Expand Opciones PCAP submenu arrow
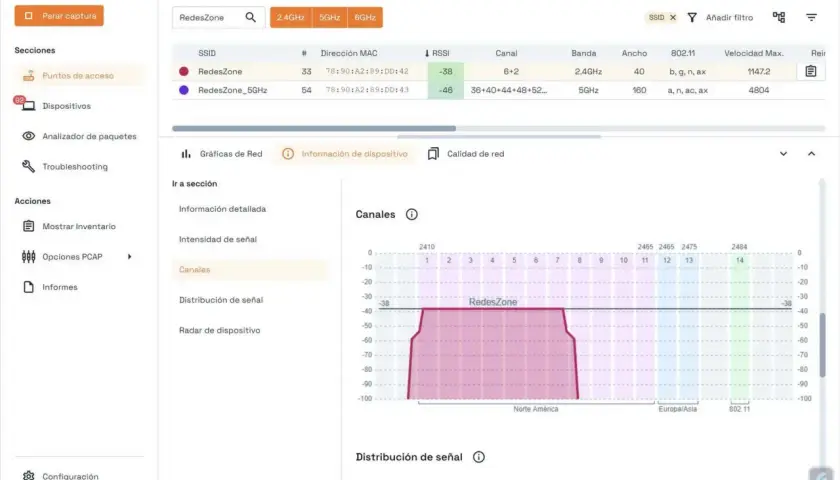 click(129, 257)
